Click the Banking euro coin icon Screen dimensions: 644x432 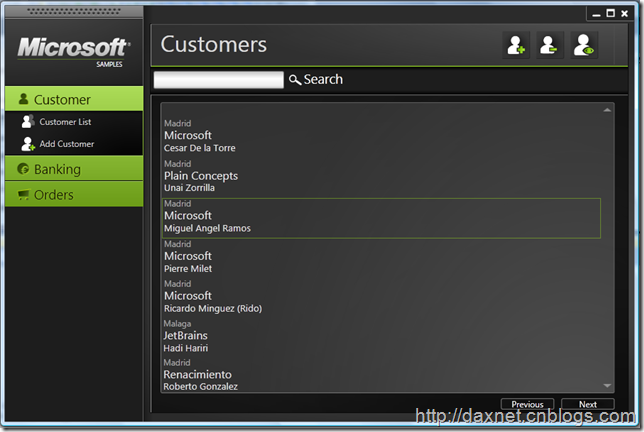click(x=23, y=170)
